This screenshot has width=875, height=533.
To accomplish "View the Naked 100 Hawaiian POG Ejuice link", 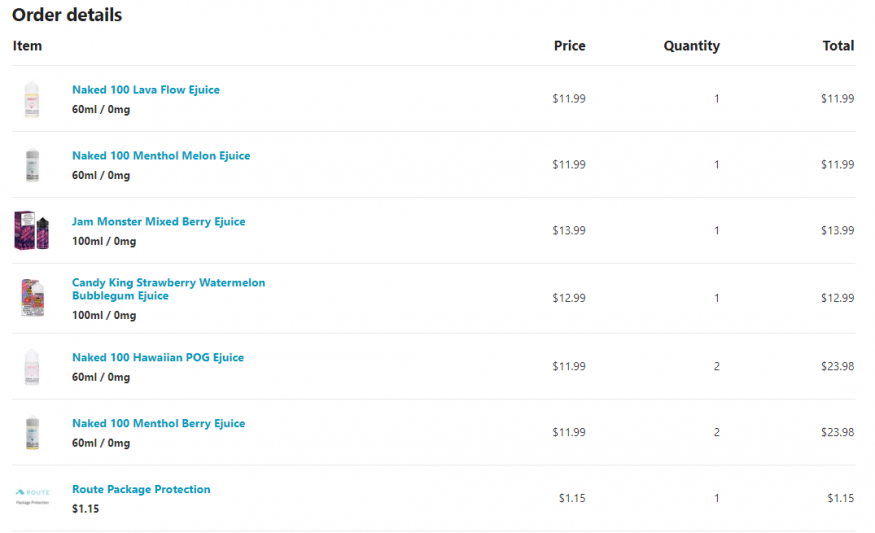I will (x=158, y=358).
